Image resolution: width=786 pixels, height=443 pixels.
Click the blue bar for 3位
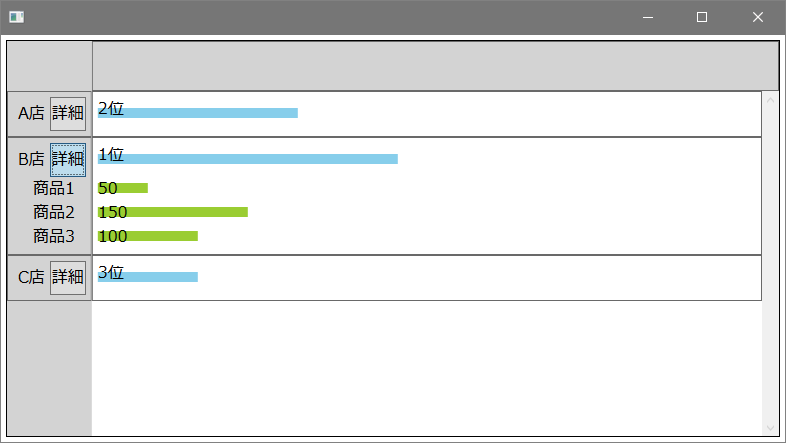(148, 277)
